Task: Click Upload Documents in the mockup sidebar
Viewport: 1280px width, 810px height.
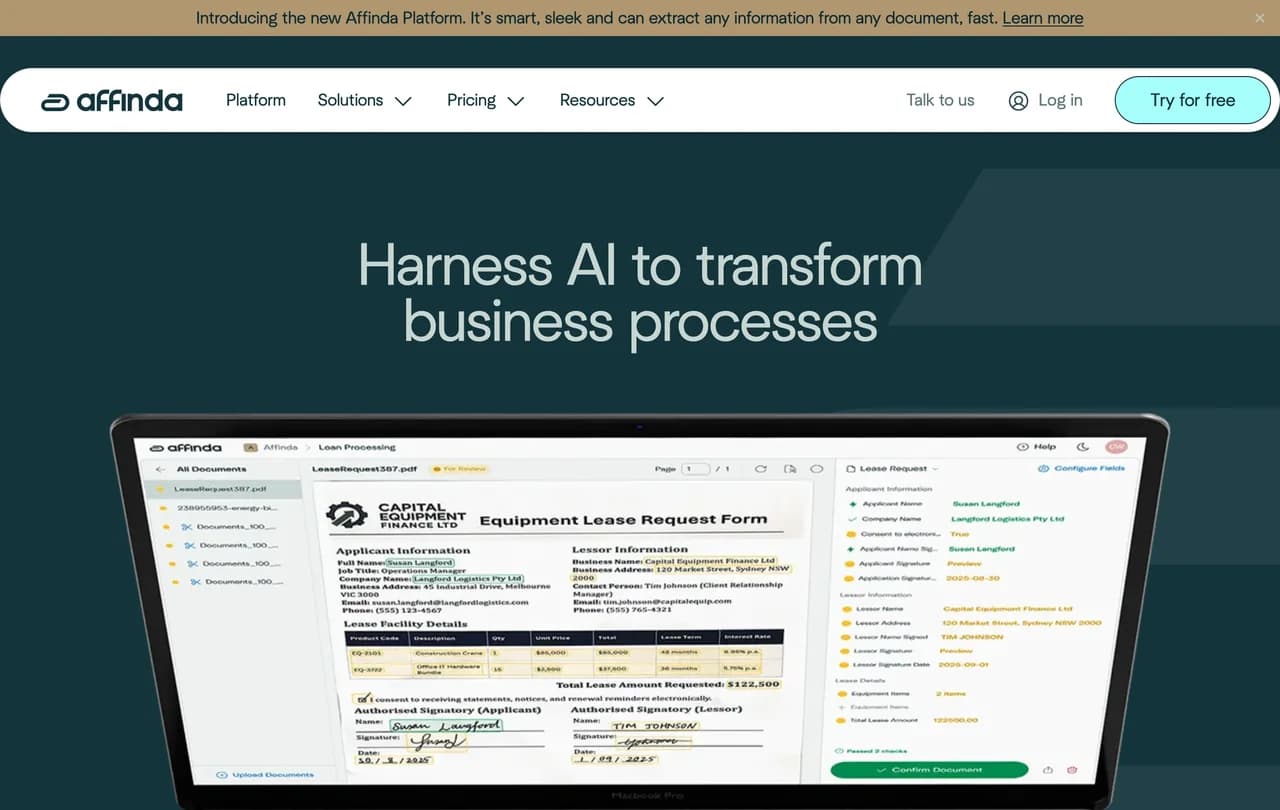Action: coord(265,775)
